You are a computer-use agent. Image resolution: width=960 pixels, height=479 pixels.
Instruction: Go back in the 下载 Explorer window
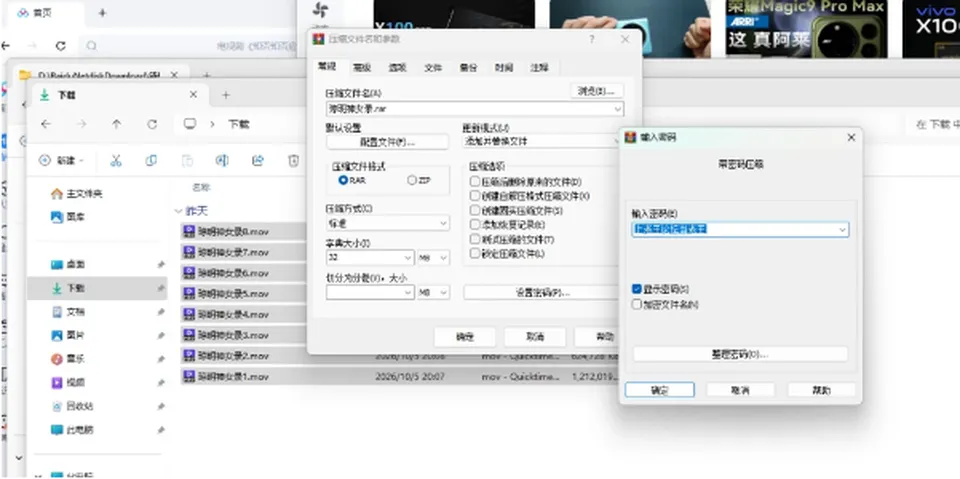click(46, 124)
